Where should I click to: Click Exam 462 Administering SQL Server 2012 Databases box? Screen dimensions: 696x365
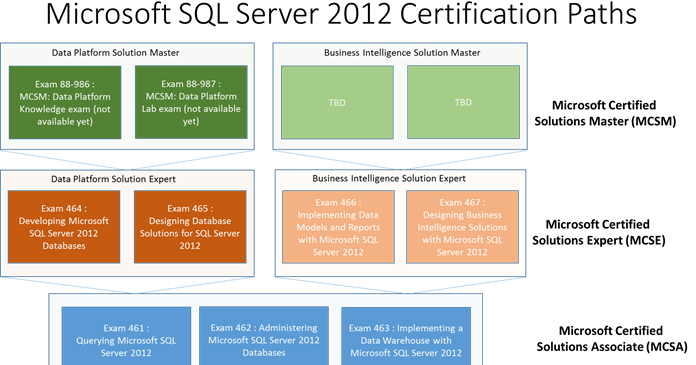click(x=264, y=336)
